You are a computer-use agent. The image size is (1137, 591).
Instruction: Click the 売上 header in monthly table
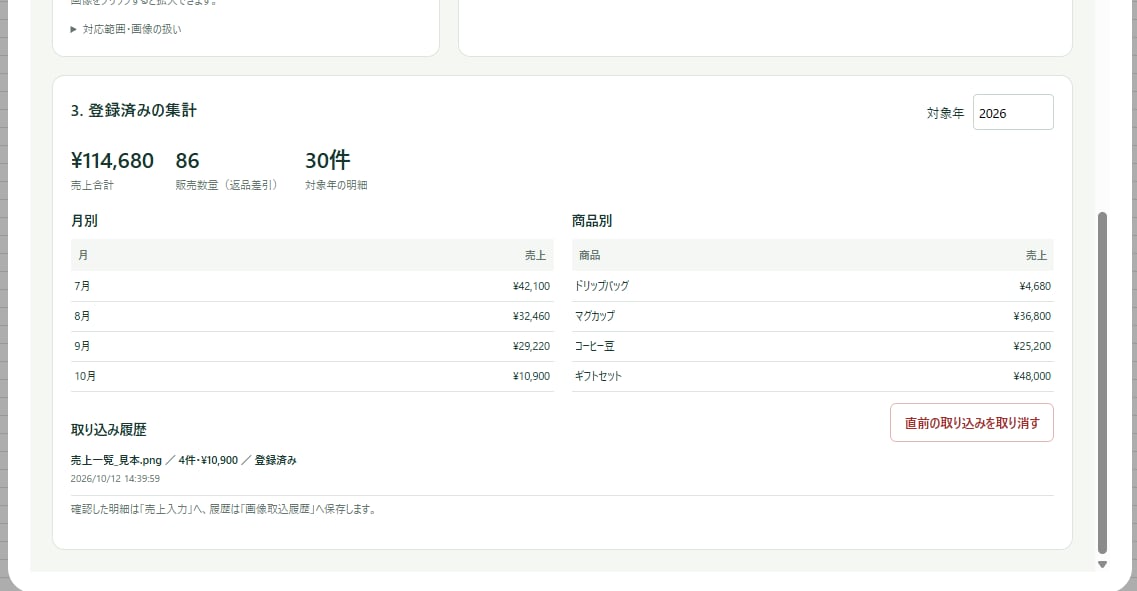535,255
